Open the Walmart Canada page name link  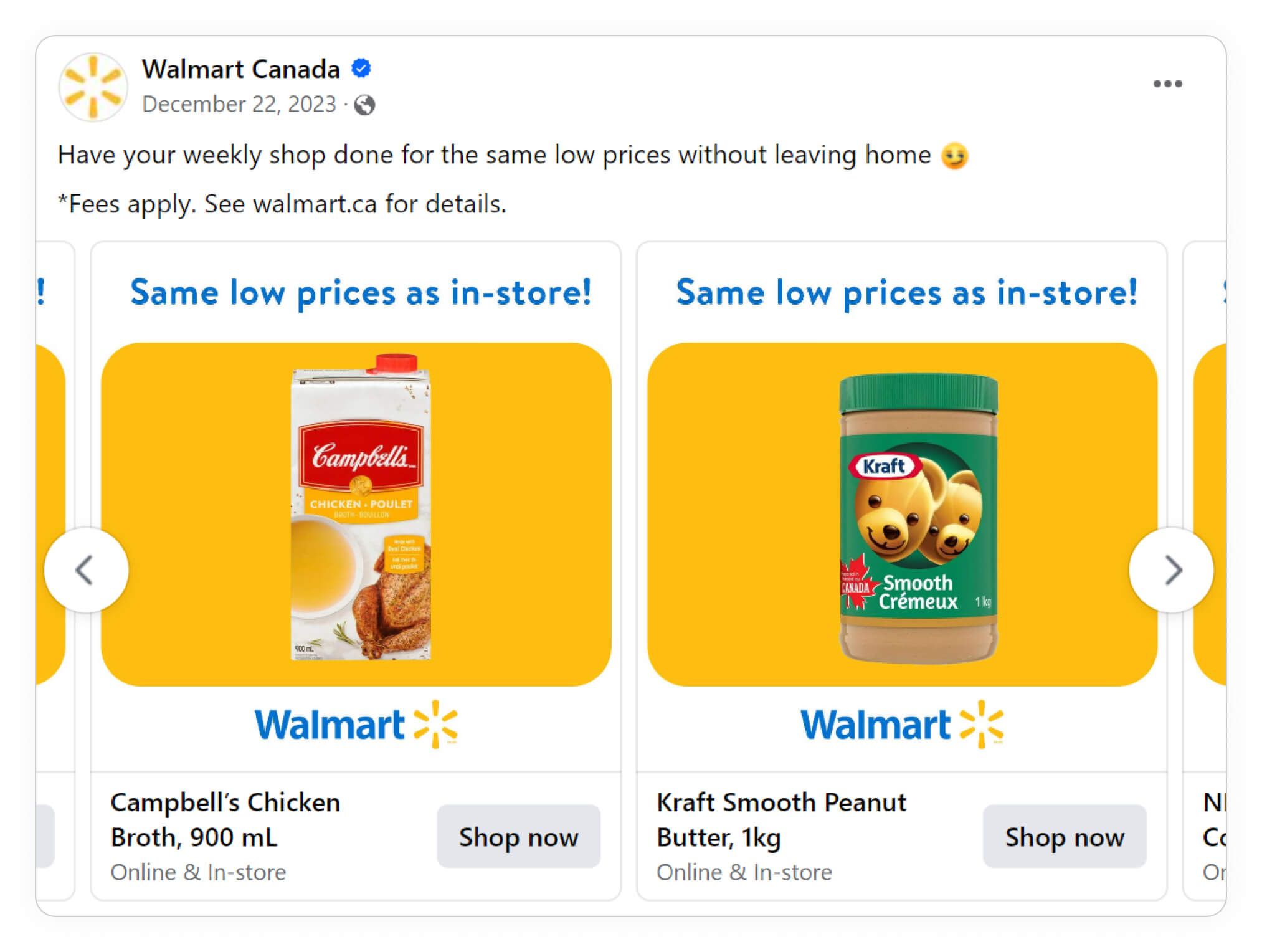click(241, 69)
